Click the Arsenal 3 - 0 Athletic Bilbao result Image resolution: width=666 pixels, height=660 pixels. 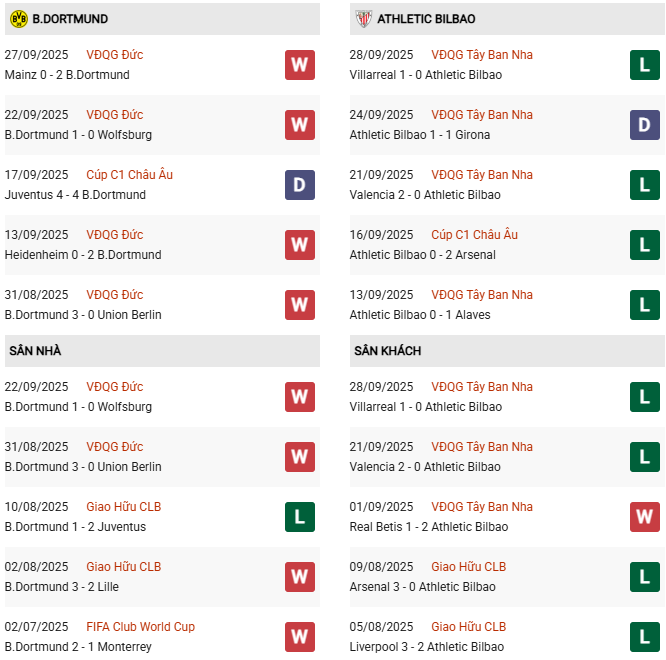[x=421, y=587]
